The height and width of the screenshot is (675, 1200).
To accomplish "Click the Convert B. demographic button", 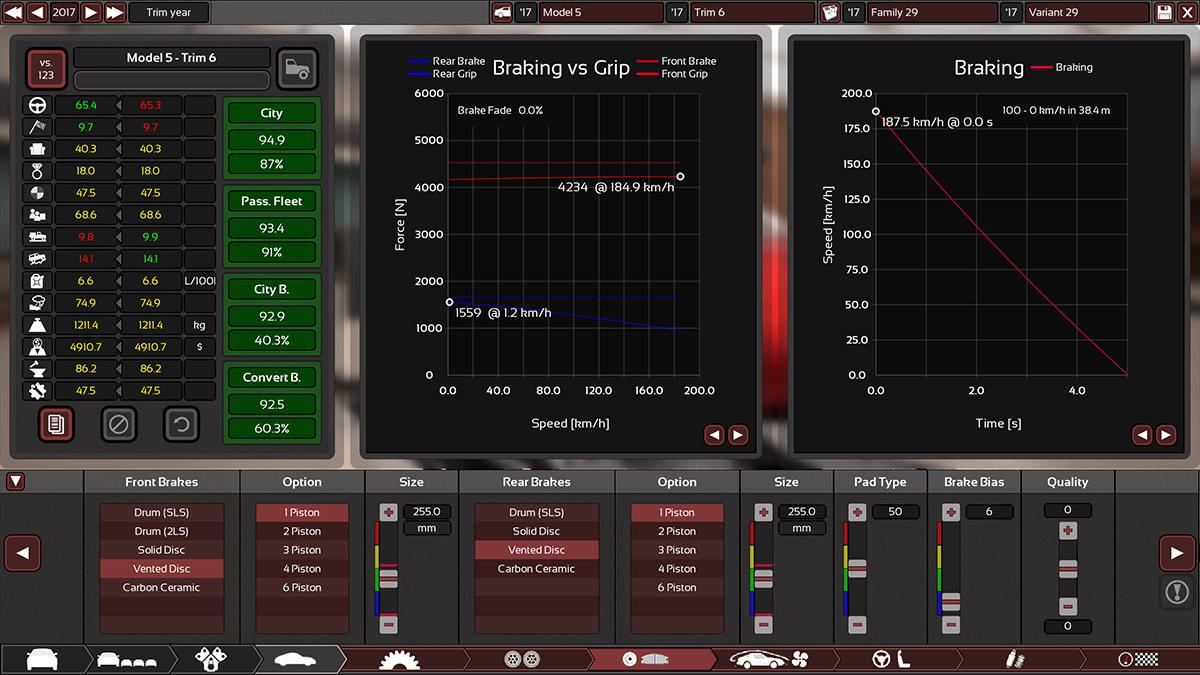I will point(271,378).
